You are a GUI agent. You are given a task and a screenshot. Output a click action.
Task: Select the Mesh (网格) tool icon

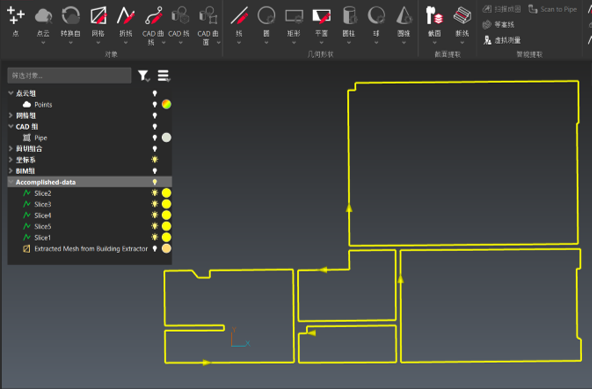[x=98, y=15]
